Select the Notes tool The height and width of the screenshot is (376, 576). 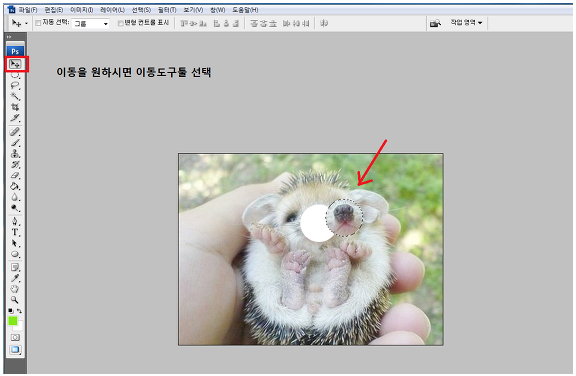tap(15, 267)
